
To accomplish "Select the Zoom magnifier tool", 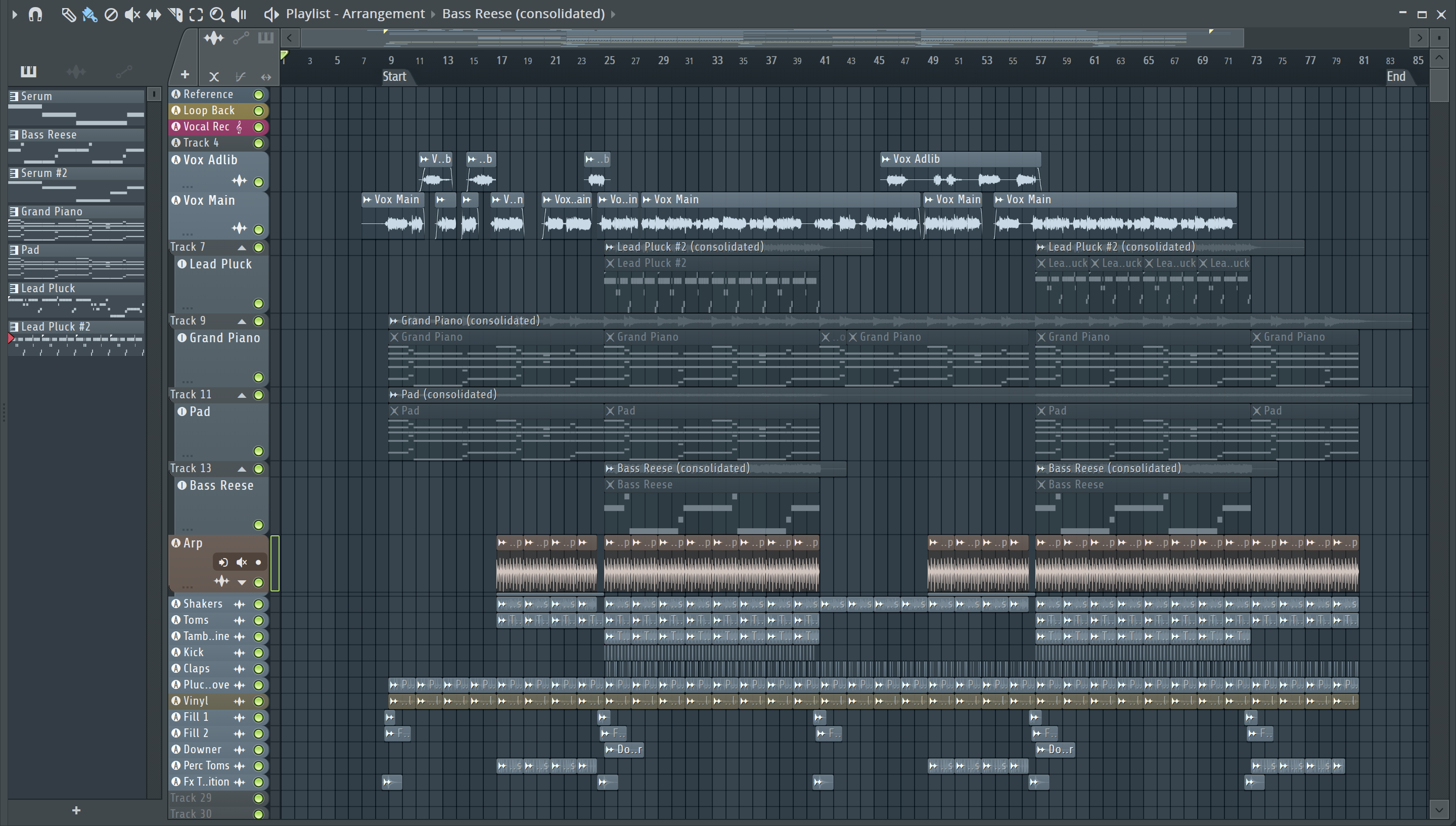I will pos(217,14).
